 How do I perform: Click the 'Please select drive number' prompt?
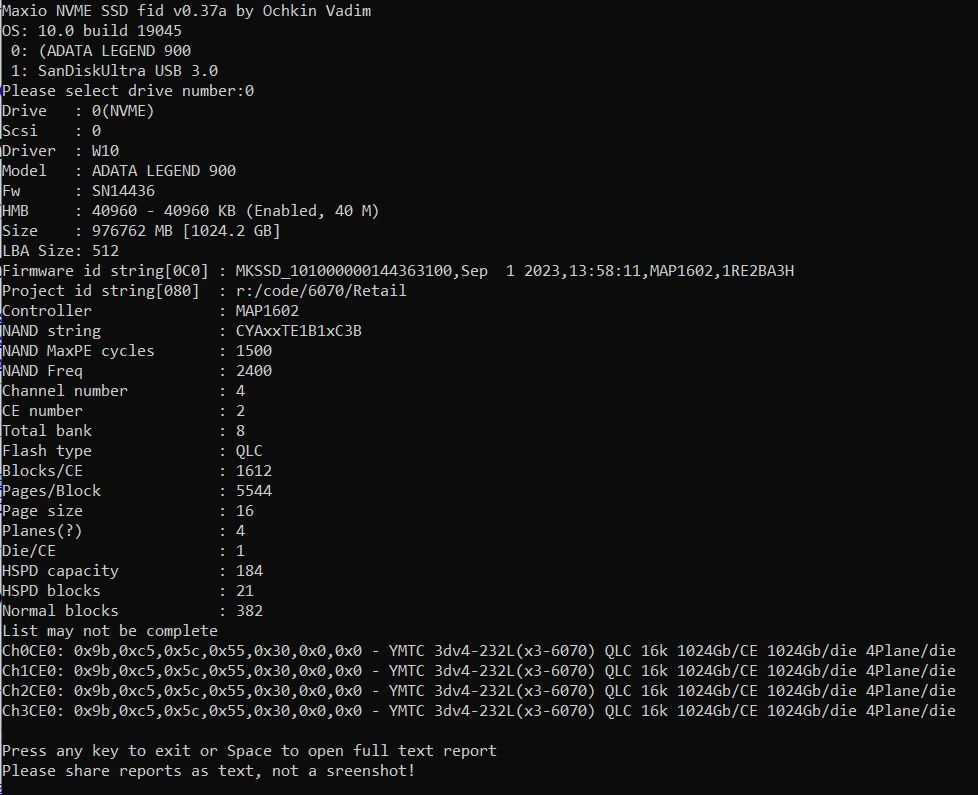point(128,91)
